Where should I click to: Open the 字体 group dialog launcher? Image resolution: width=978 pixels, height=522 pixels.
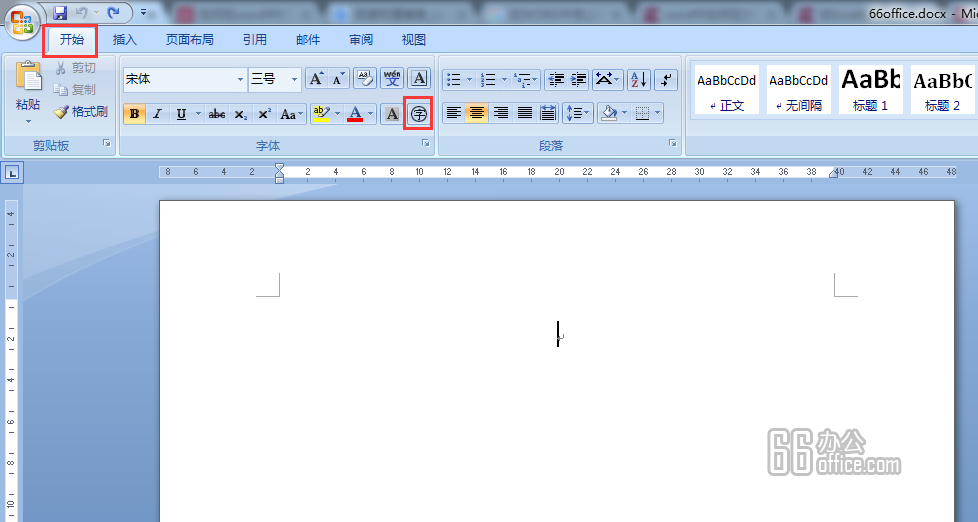[426, 143]
